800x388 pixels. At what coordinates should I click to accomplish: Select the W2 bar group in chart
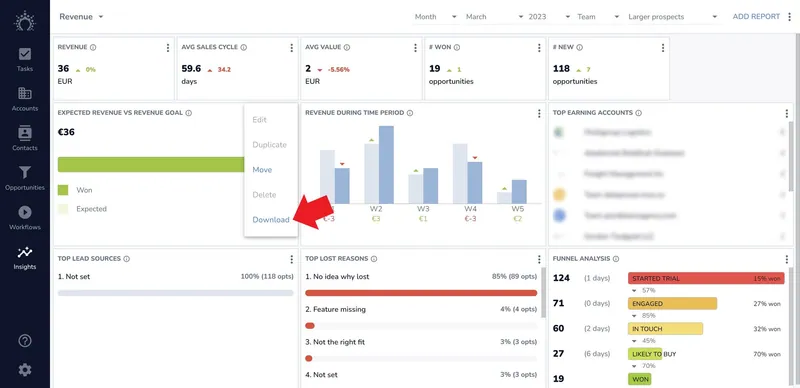pyautogui.click(x=379, y=164)
